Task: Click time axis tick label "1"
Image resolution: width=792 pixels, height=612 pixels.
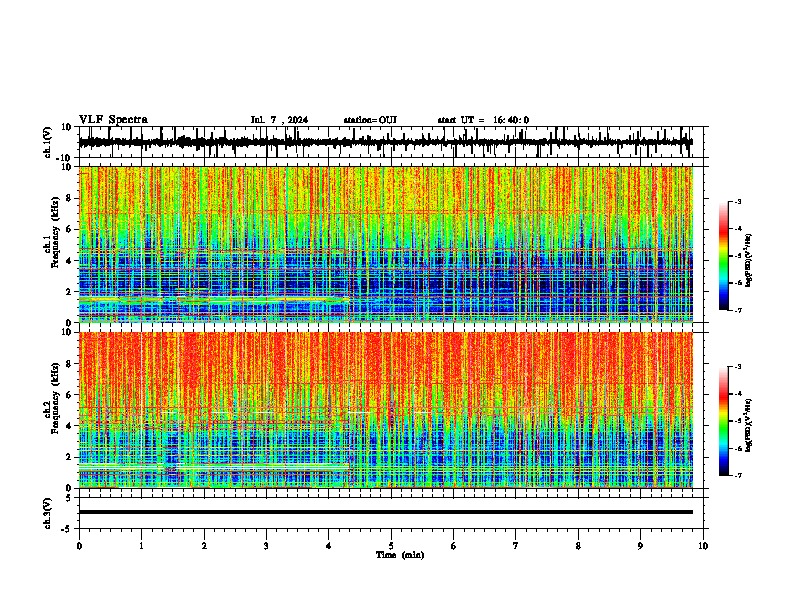Action: [141, 546]
